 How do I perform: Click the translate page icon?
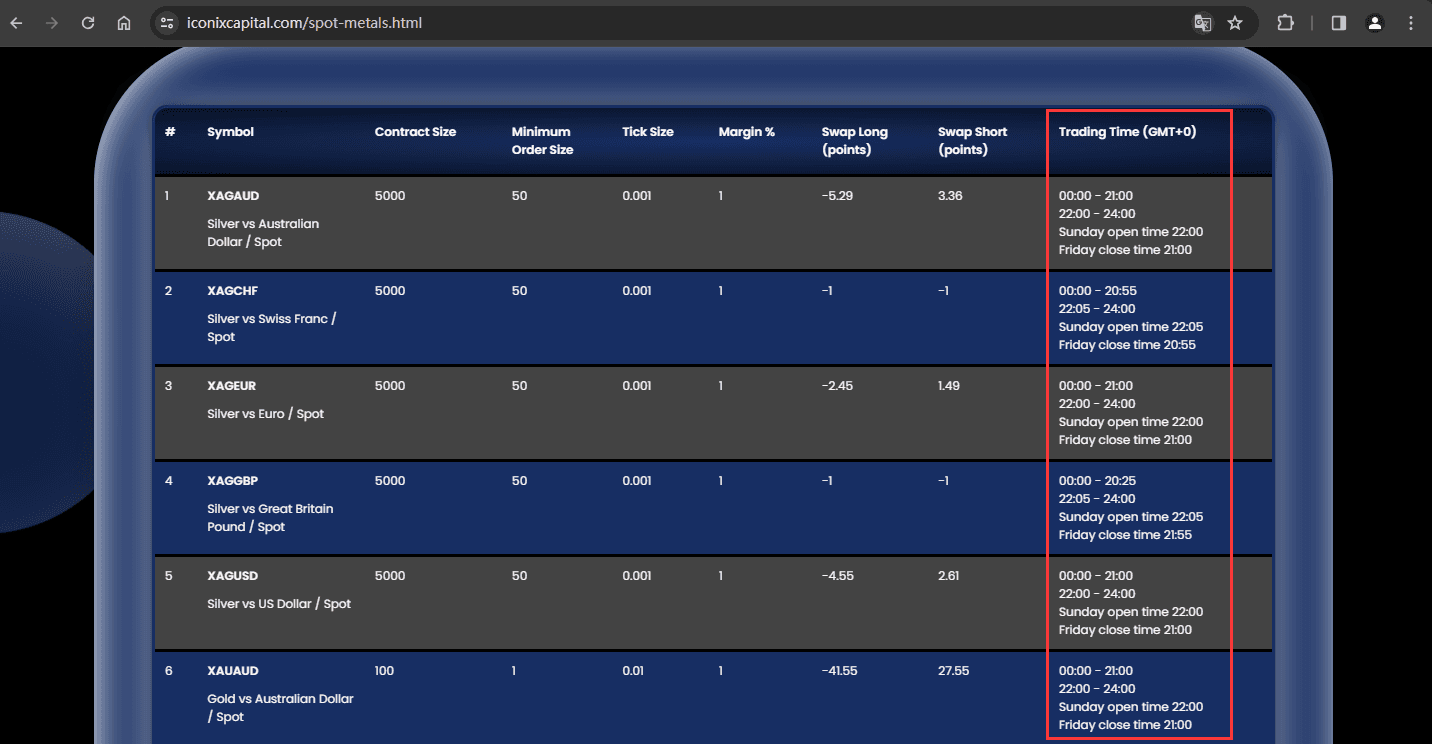coord(1203,23)
